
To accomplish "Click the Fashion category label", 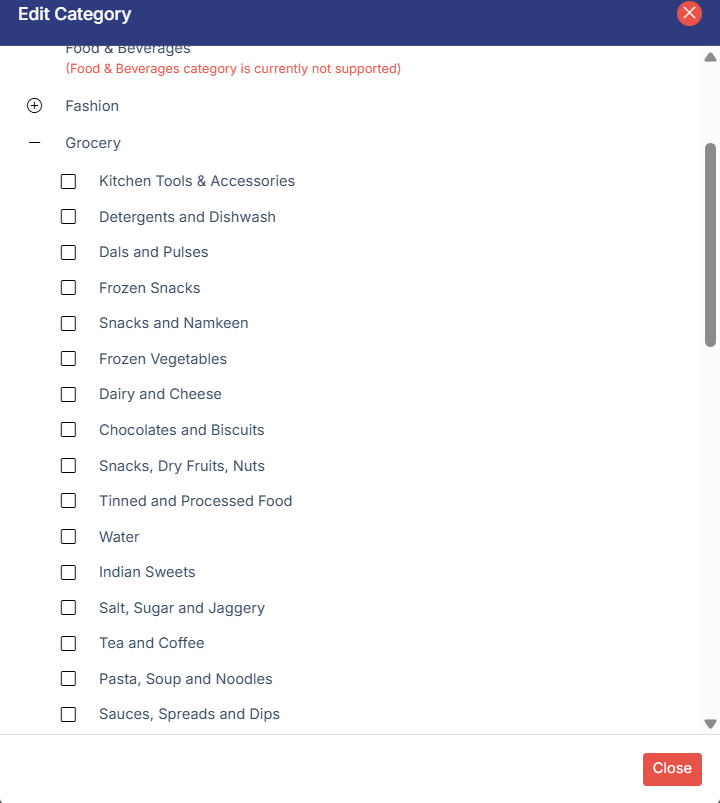I will [x=92, y=106].
